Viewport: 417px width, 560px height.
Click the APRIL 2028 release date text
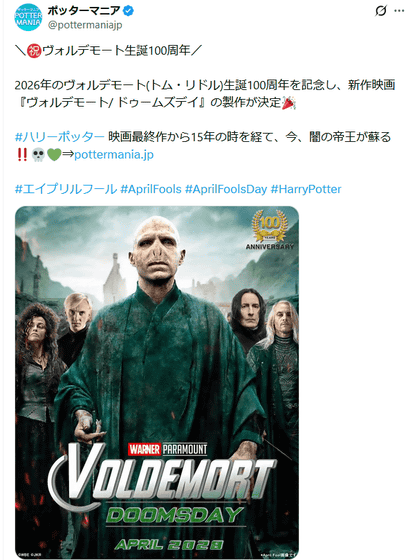(169, 545)
